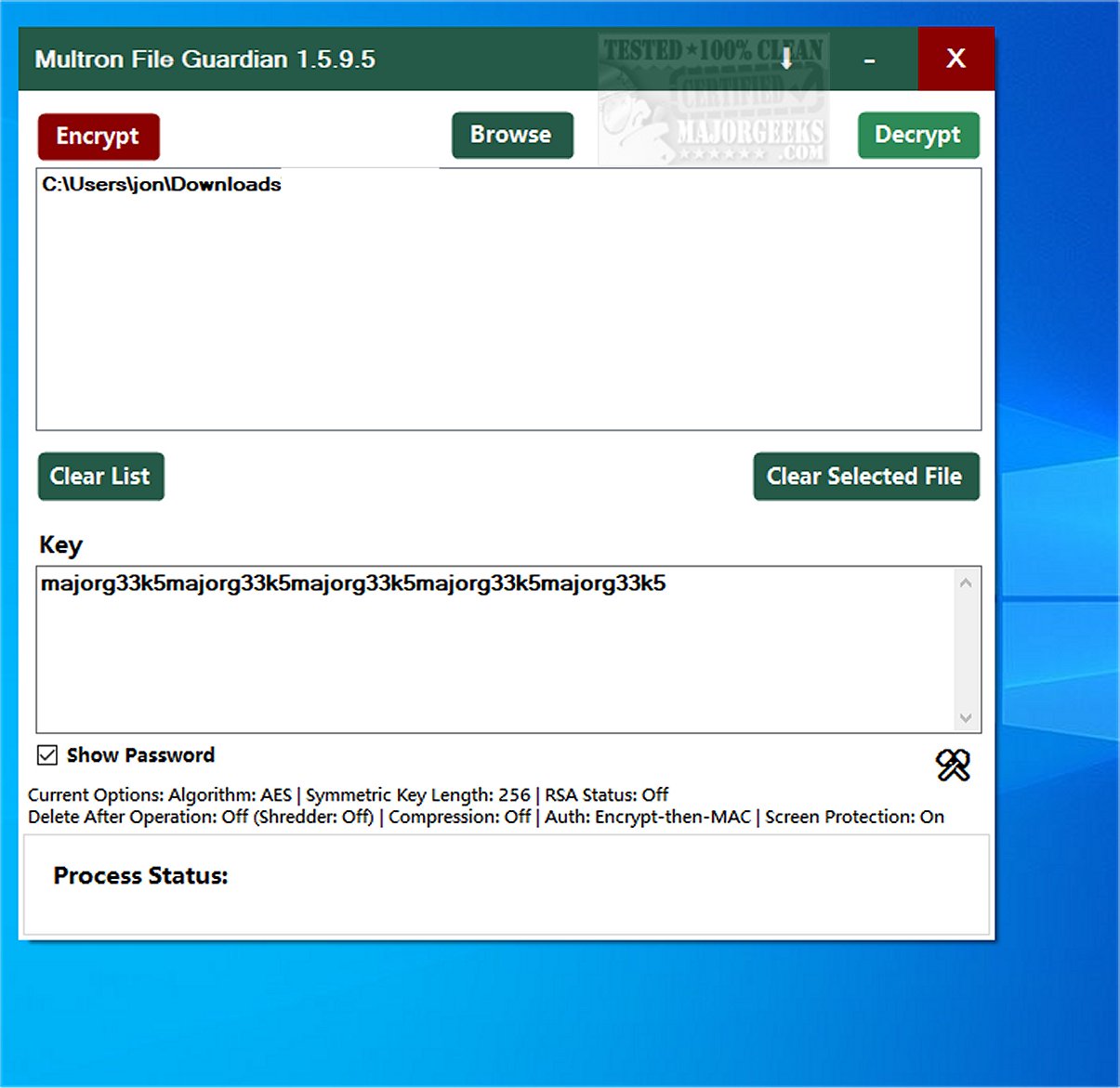Click the Key label above the password box
The image size is (1120, 1088).
[59, 545]
